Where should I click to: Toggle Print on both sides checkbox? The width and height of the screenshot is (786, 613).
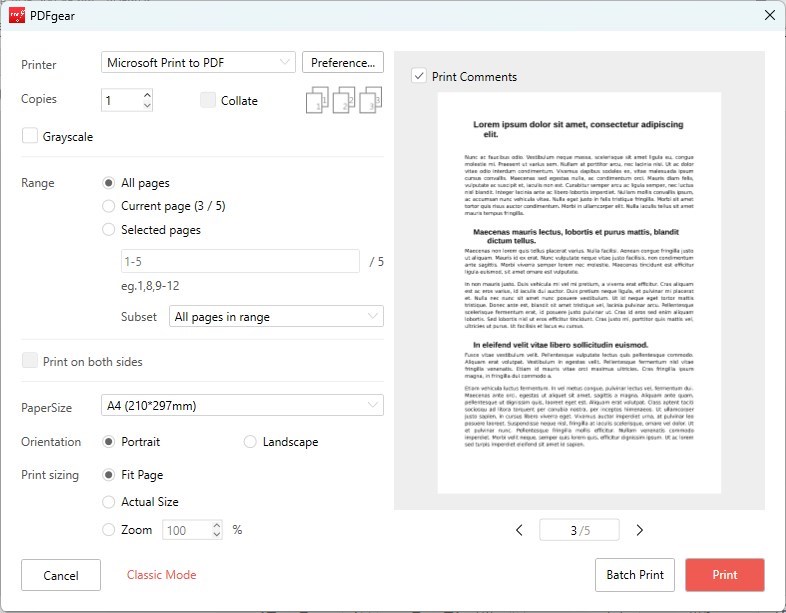pos(30,361)
